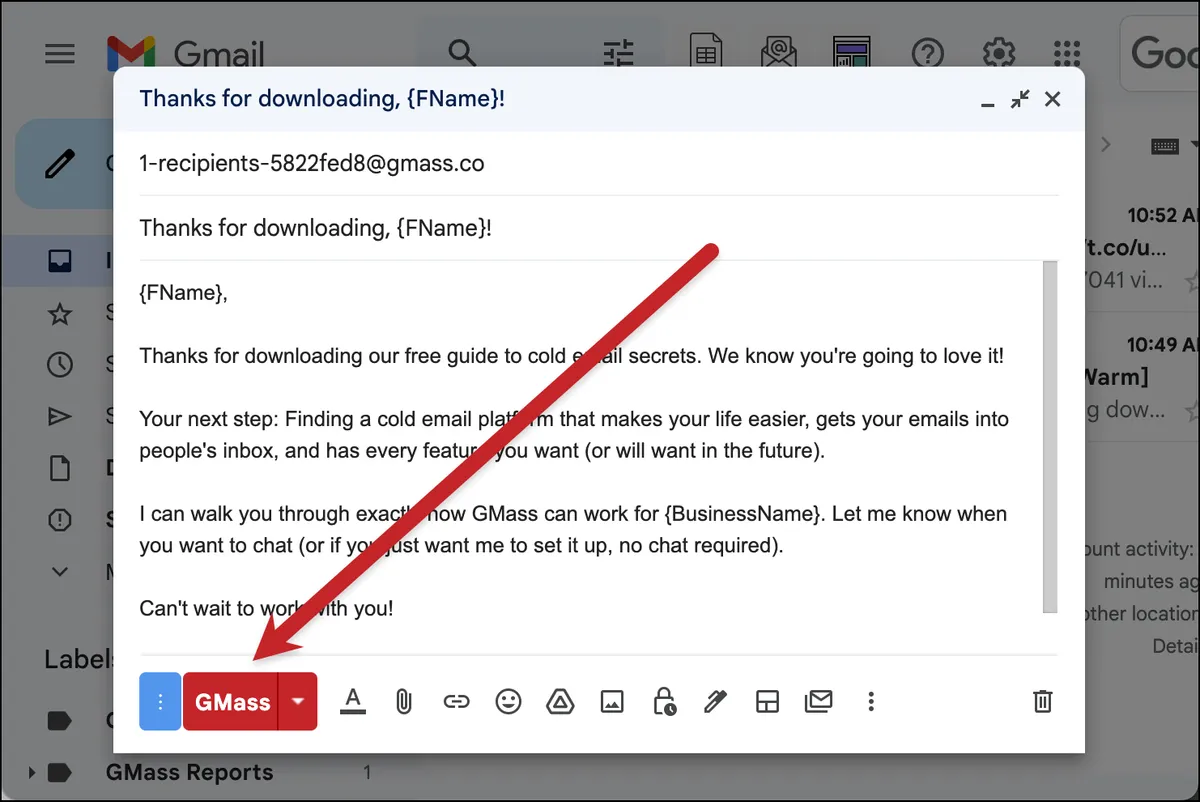Choose a layout template icon
This screenshot has height=802, width=1200.
tap(767, 702)
